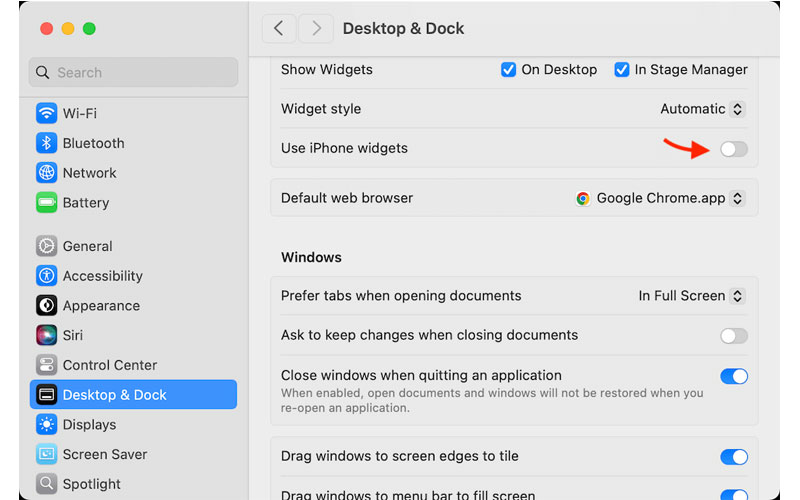This screenshot has height=500, width=800.
Task: Open the Prefer tabs In Full Screen dropdown
Action: (691, 296)
